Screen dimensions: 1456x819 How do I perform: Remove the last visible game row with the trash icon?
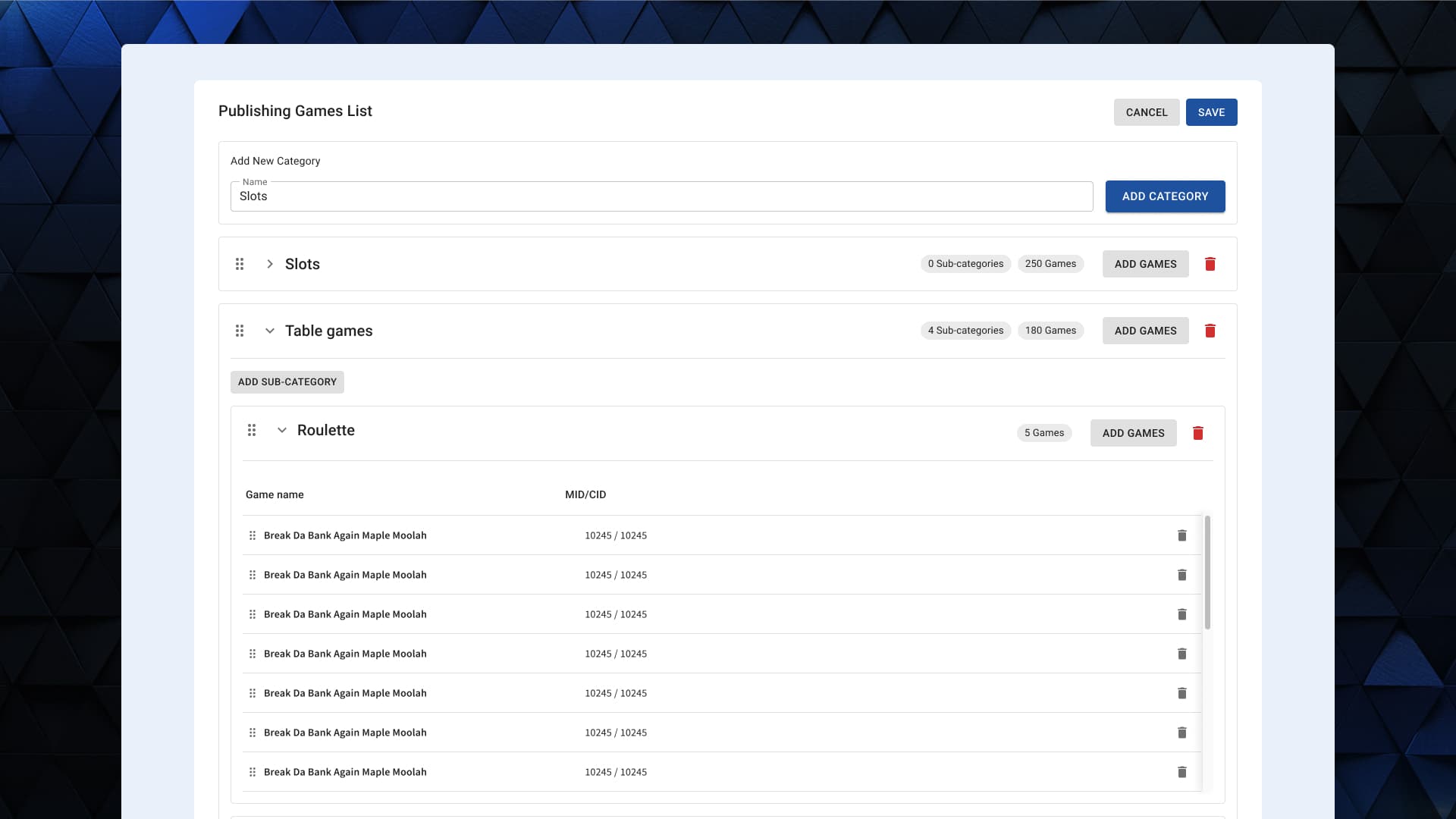1181,772
